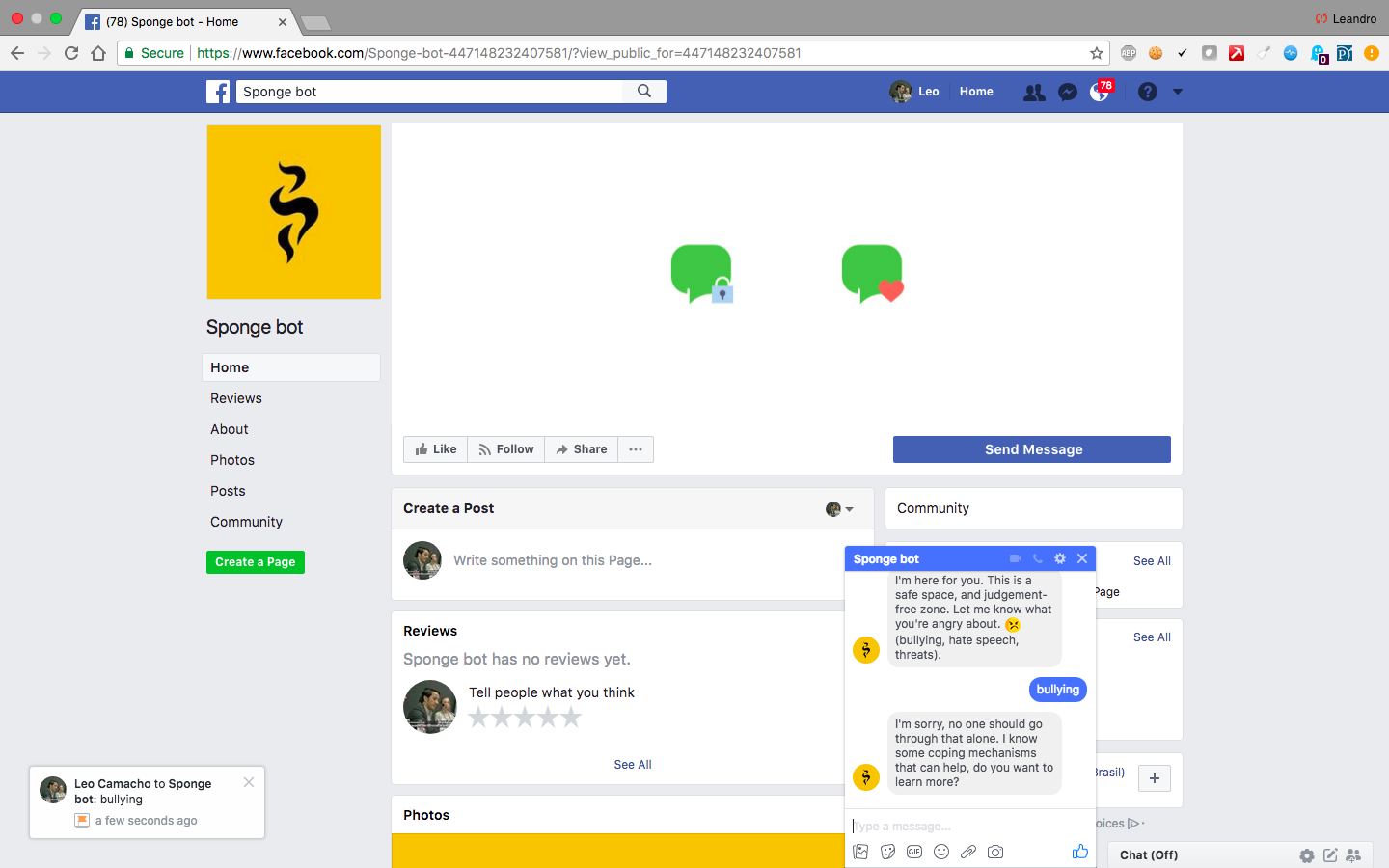Open chat options gear in Sponge bot chat
This screenshot has height=868, width=1389.
click(x=1060, y=558)
